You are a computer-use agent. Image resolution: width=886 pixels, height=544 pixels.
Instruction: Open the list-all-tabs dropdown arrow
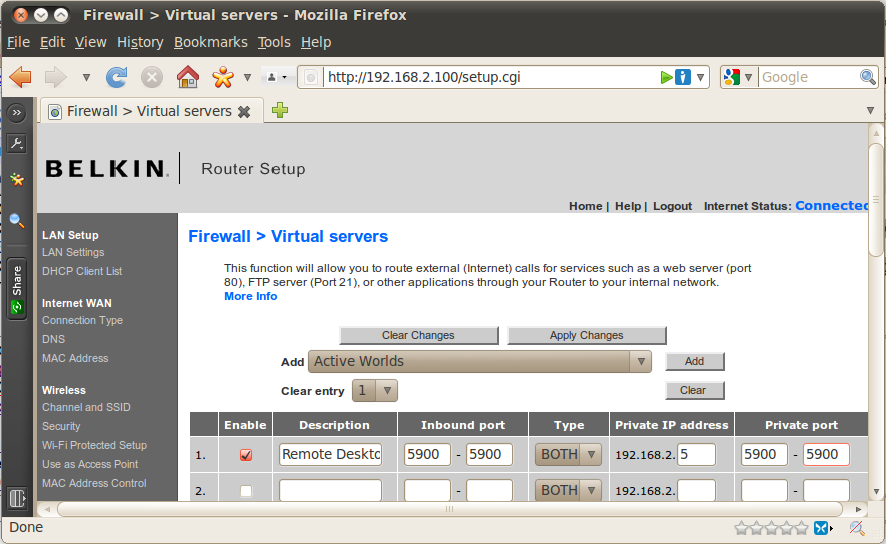point(870,111)
